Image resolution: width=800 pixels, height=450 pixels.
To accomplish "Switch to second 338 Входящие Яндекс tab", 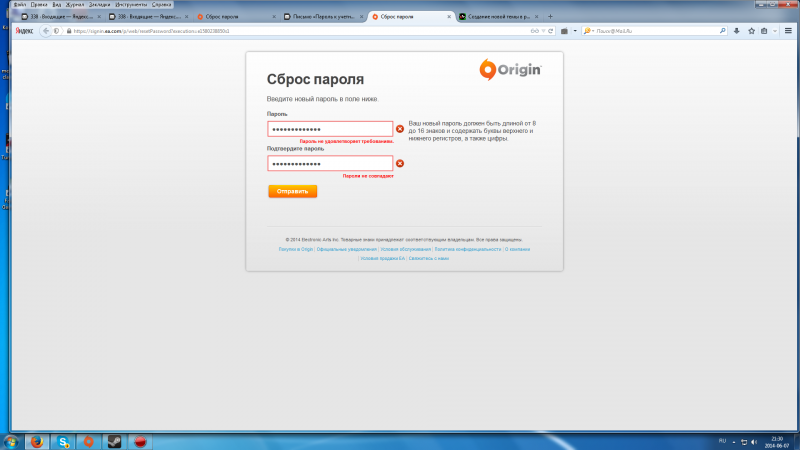I will (x=148, y=17).
